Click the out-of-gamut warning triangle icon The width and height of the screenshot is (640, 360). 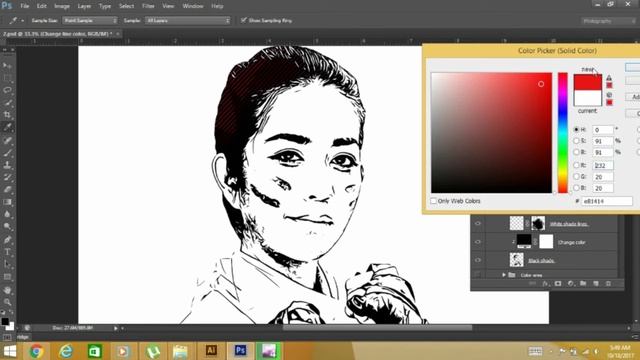click(x=609, y=78)
